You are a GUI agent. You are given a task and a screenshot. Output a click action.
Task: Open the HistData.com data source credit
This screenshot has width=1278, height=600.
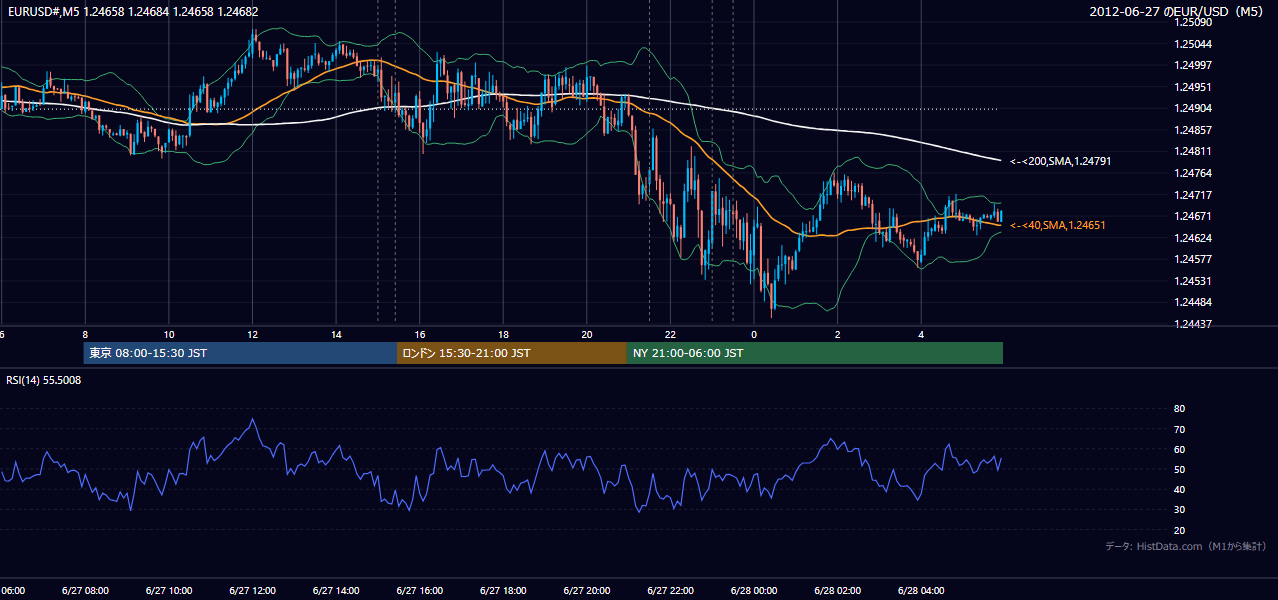tap(1186, 546)
